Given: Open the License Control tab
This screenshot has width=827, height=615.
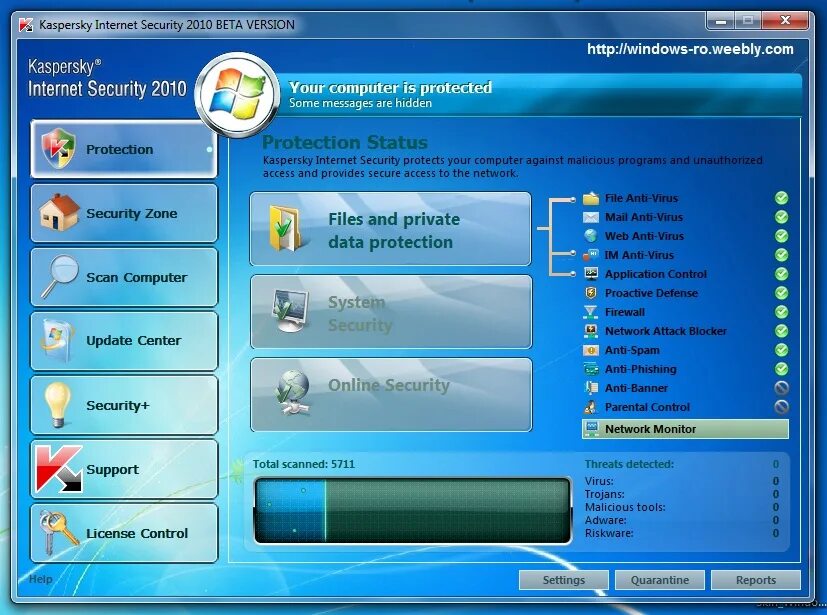Looking at the screenshot, I should (124, 533).
